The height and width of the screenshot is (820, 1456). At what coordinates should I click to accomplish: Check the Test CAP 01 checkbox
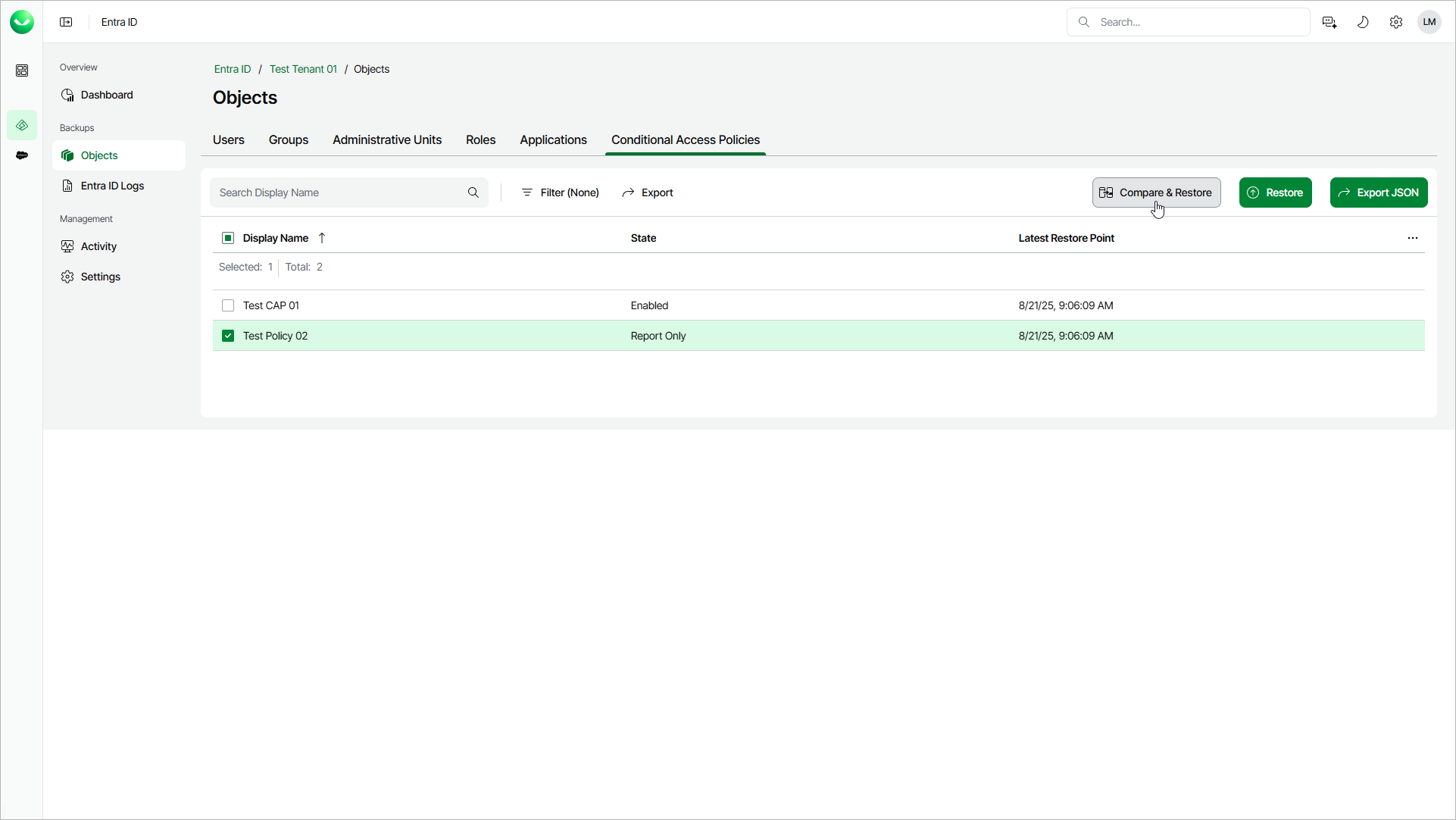pyautogui.click(x=228, y=305)
